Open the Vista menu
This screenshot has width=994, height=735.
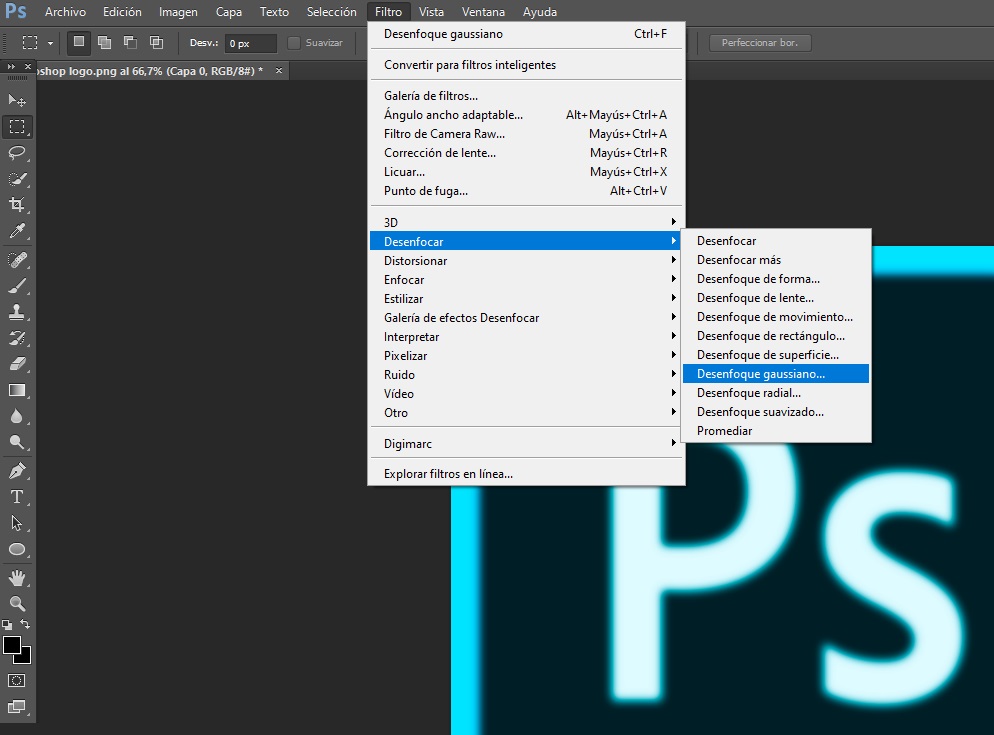pos(431,11)
